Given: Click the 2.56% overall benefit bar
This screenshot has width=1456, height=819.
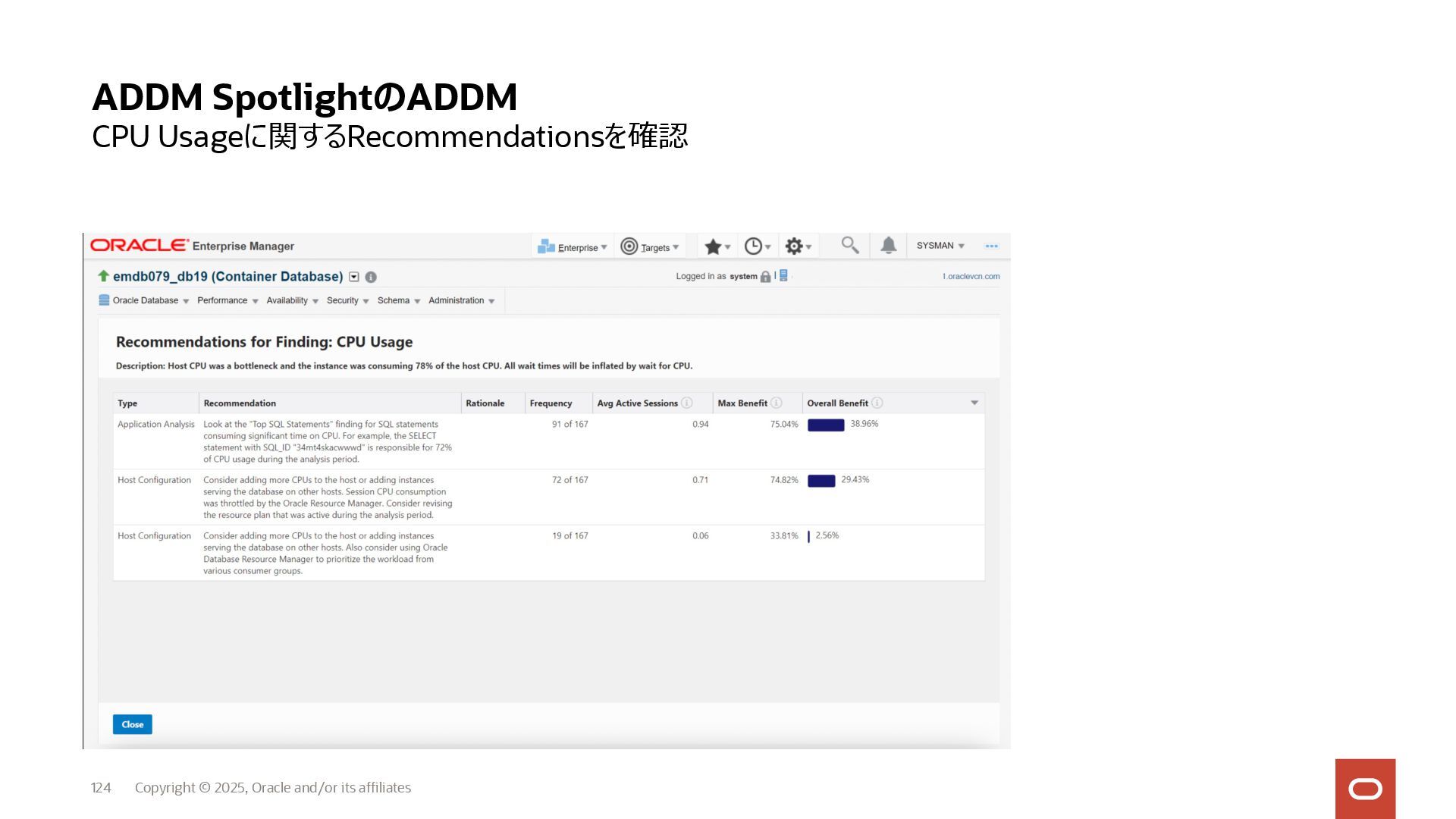Looking at the screenshot, I should (x=808, y=537).
